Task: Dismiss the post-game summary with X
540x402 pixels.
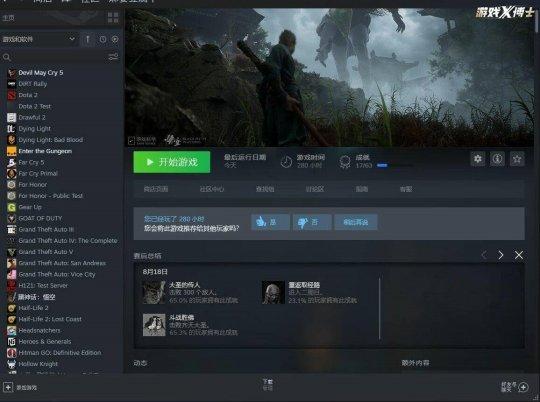Action: click(519, 255)
